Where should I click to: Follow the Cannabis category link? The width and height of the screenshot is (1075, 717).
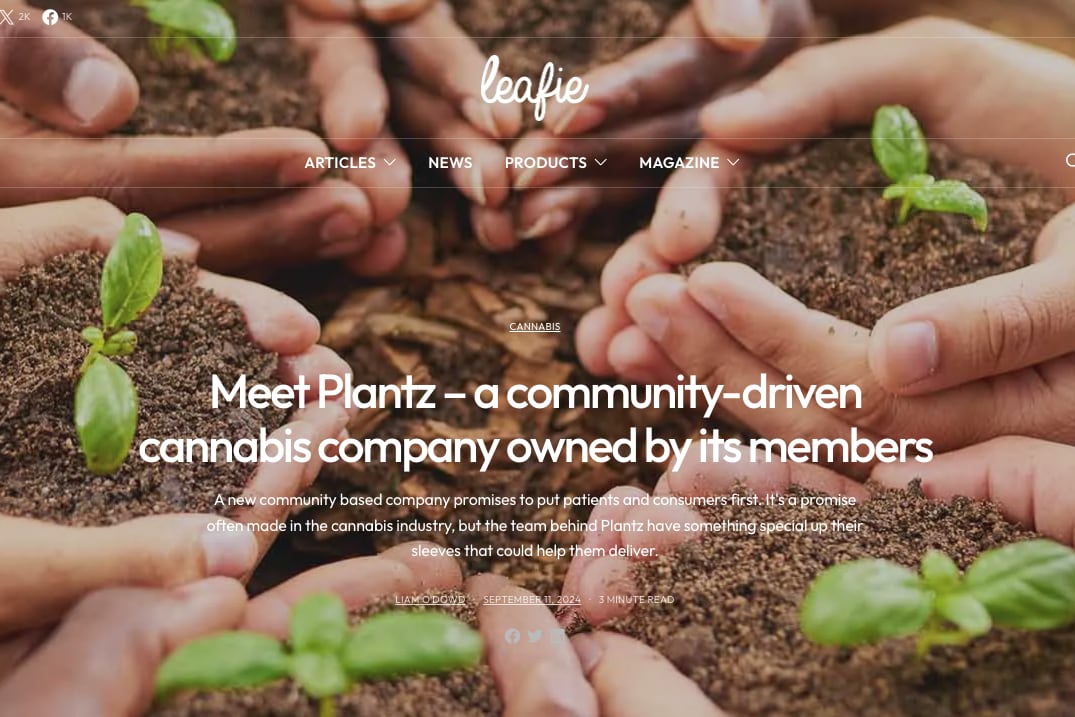coord(535,327)
